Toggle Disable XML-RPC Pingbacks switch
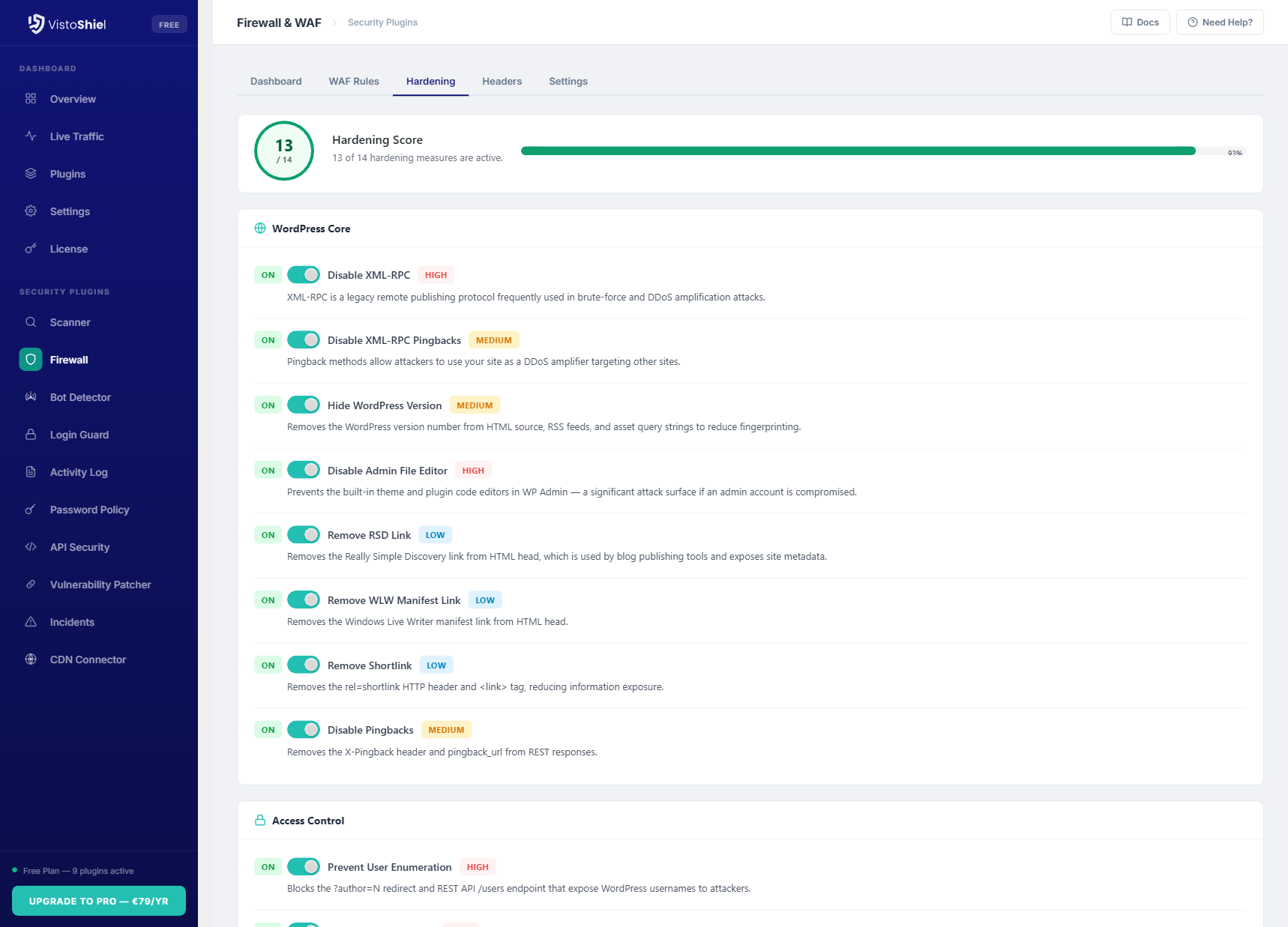1288x927 pixels. (x=304, y=339)
